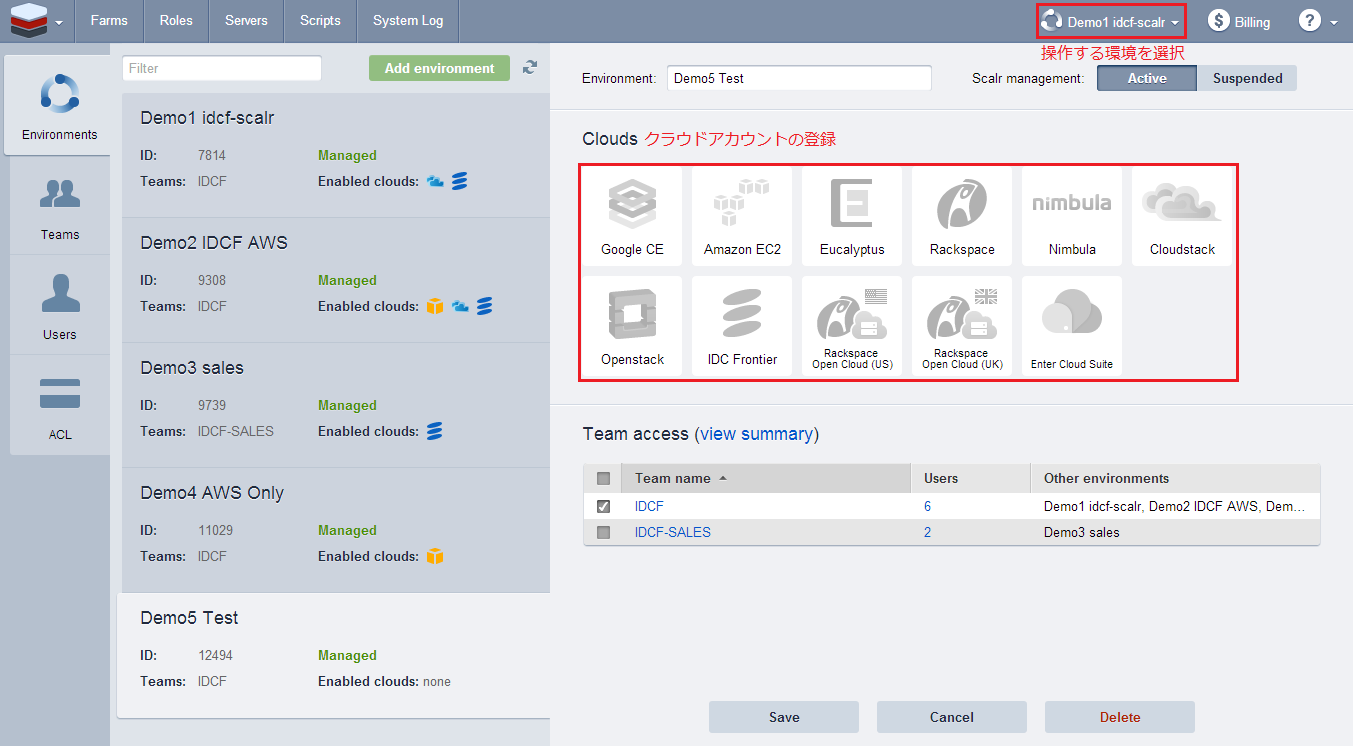The height and width of the screenshot is (746, 1353).
Task: Select the Nimbula cloud tile
Action: pos(1072,216)
